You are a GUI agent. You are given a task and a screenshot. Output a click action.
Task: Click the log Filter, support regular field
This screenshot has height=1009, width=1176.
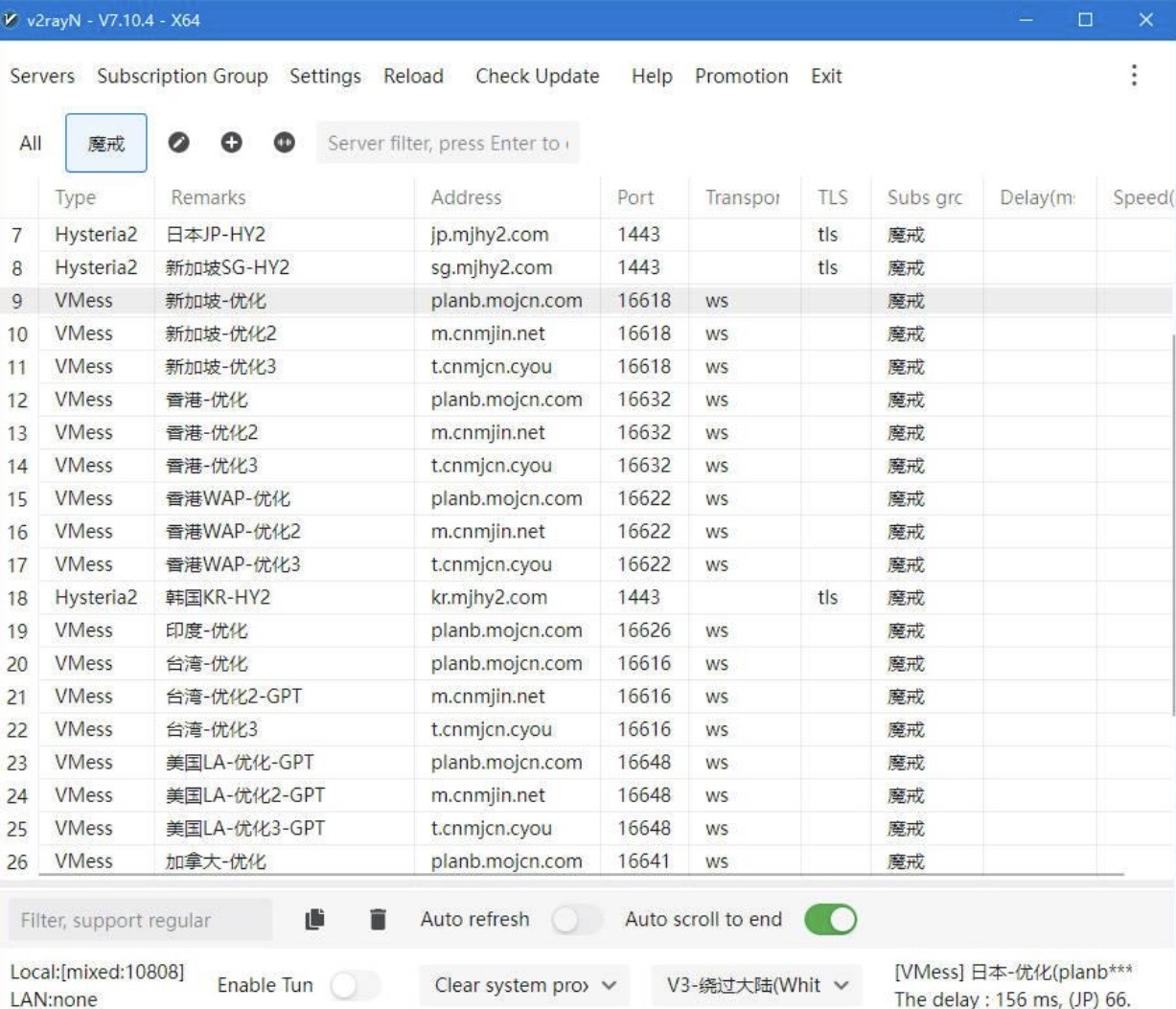click(x=140, y=920)
